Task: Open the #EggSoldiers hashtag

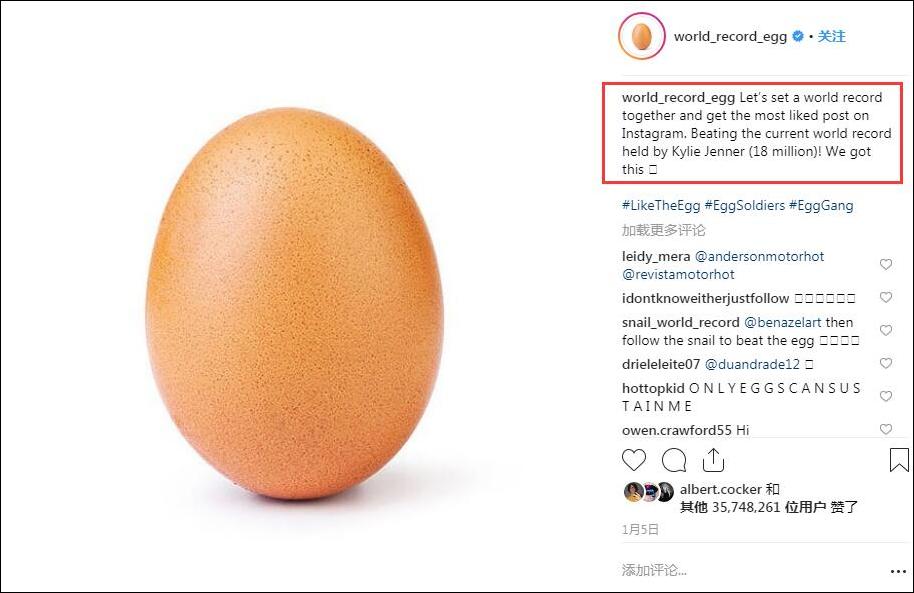Action: (x=744, y=206)
